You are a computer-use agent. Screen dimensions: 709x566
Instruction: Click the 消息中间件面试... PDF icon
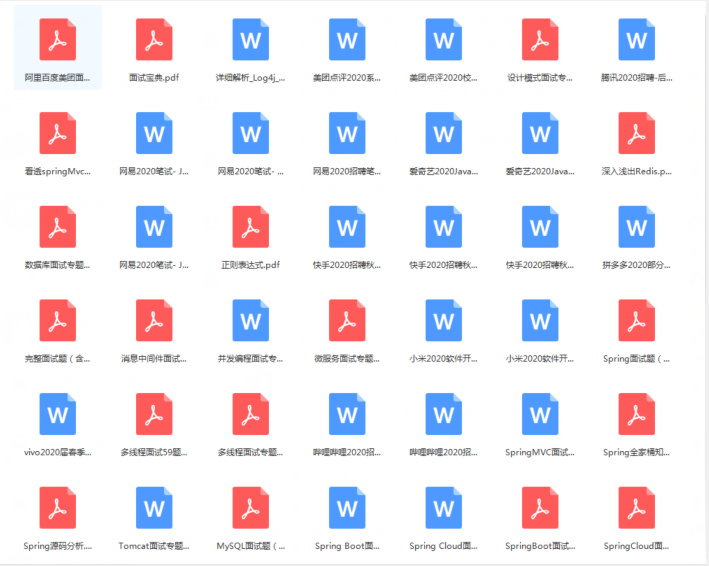pyautogui.click(x=154, y=320)
